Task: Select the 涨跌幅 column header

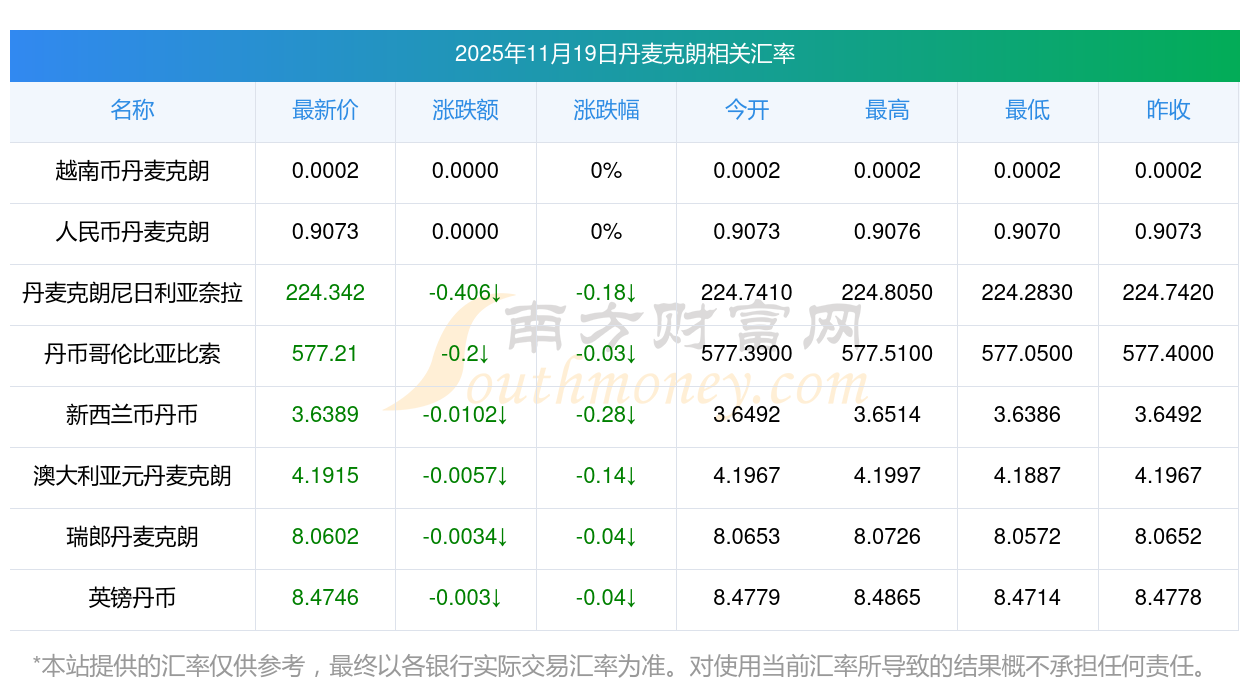Action: point(606,110)
